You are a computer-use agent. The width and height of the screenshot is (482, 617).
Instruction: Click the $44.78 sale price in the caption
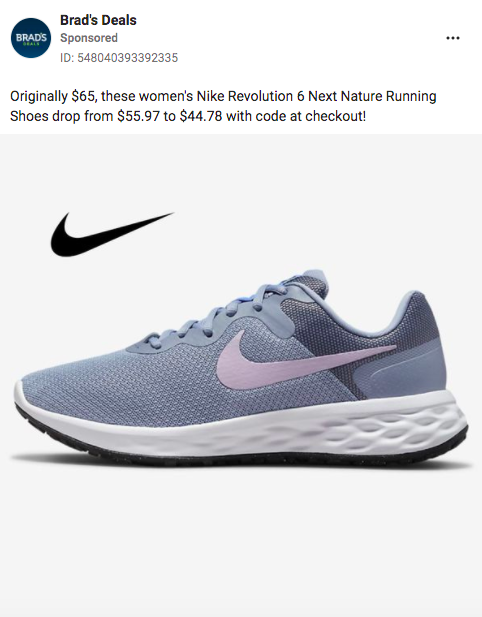pyautogui.click(x=201, y=116)
